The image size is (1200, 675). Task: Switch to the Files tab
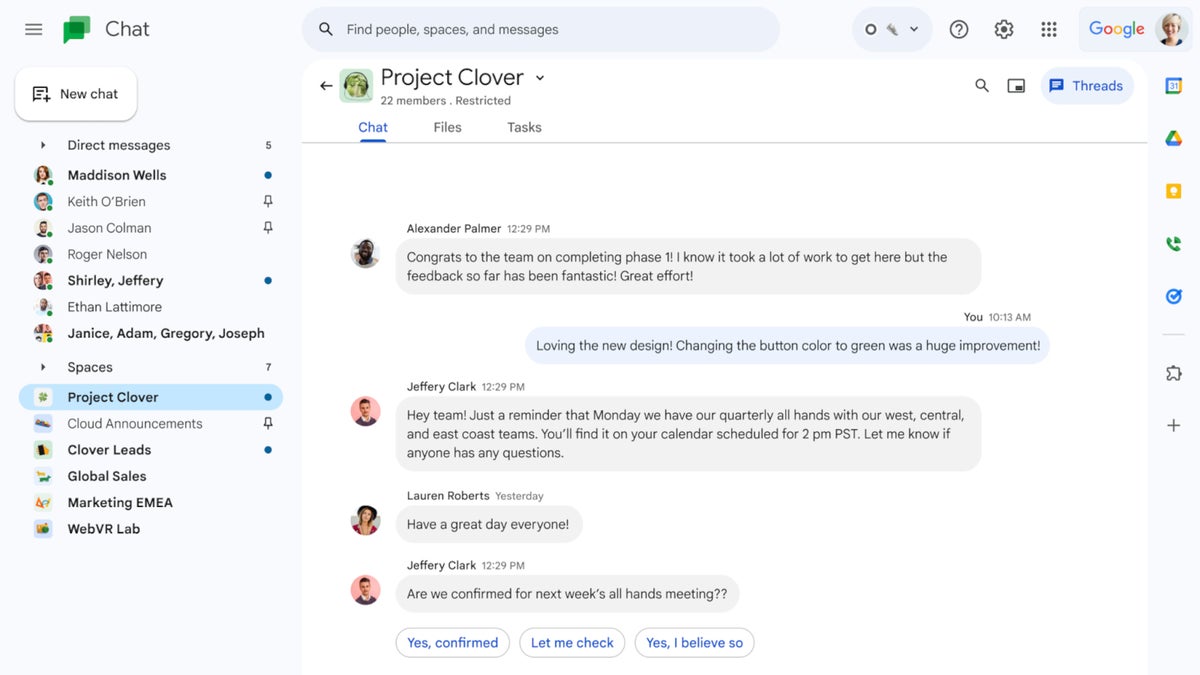pos(447,127)
